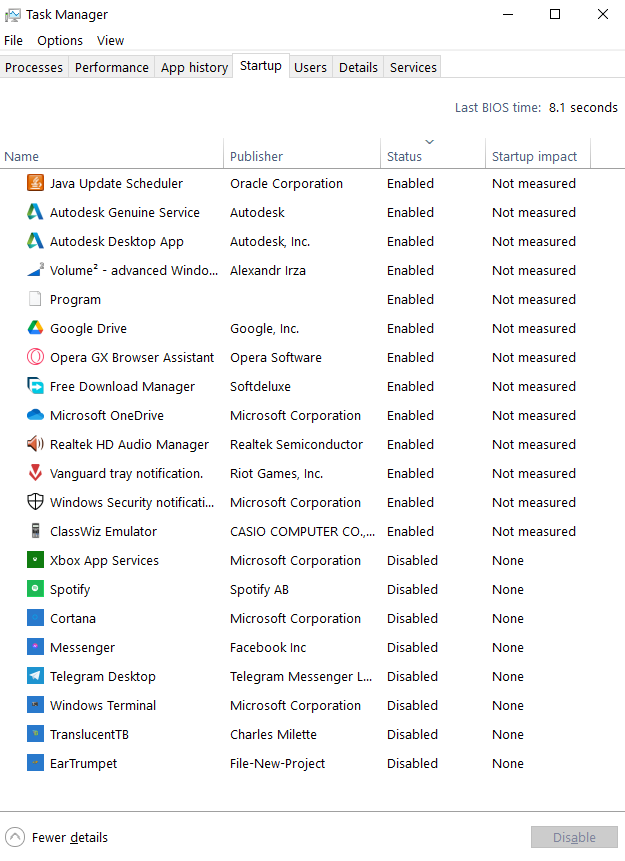Click the Volume² app icon
This screenshot has width=625, height=861.
[x=35, y=270]
